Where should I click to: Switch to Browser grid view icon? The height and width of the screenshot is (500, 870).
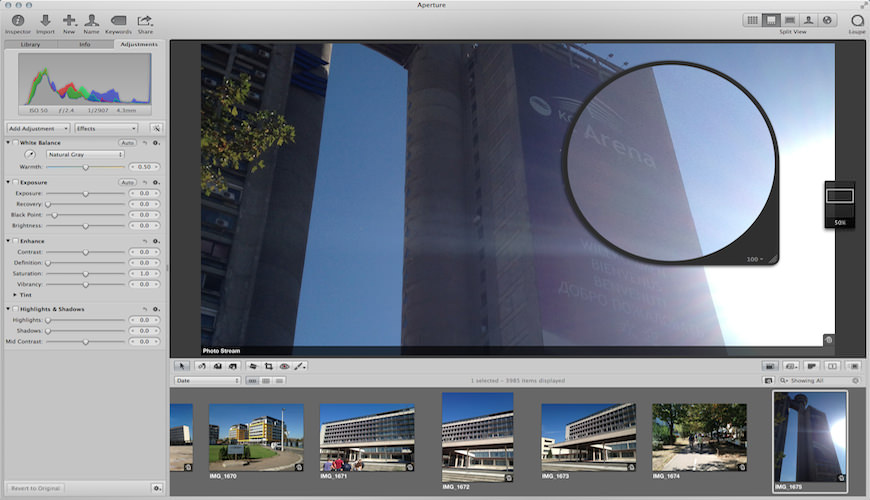tap(752, 20)
